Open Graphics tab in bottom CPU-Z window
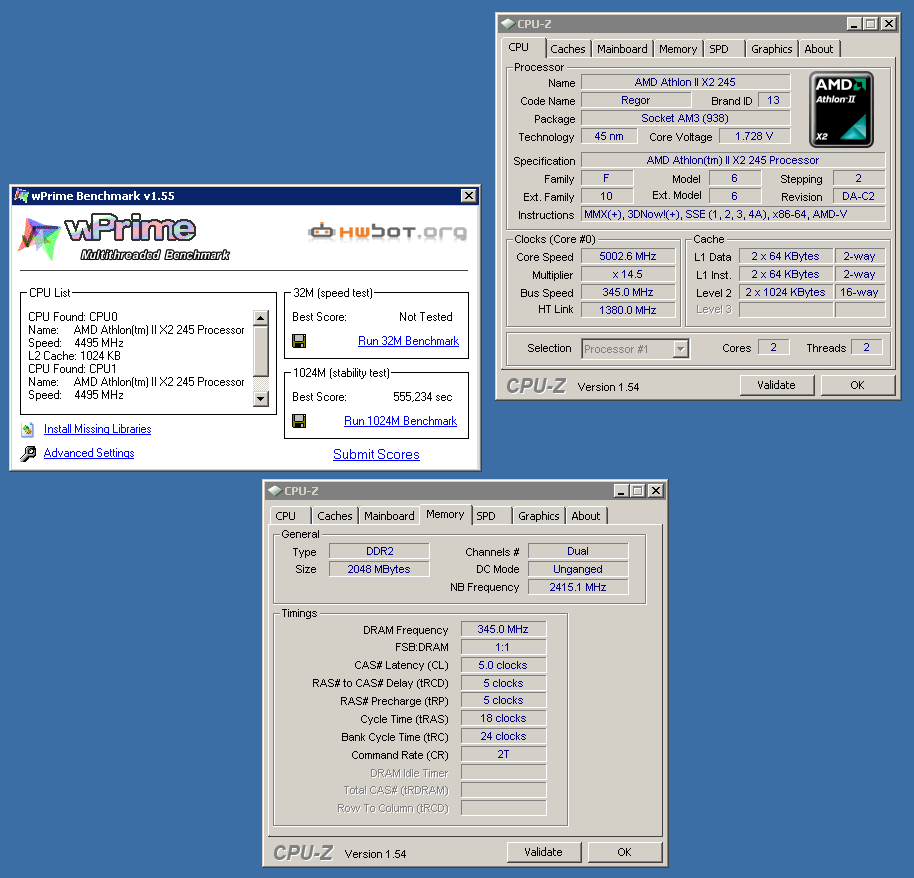 click(x=538, y=516)
